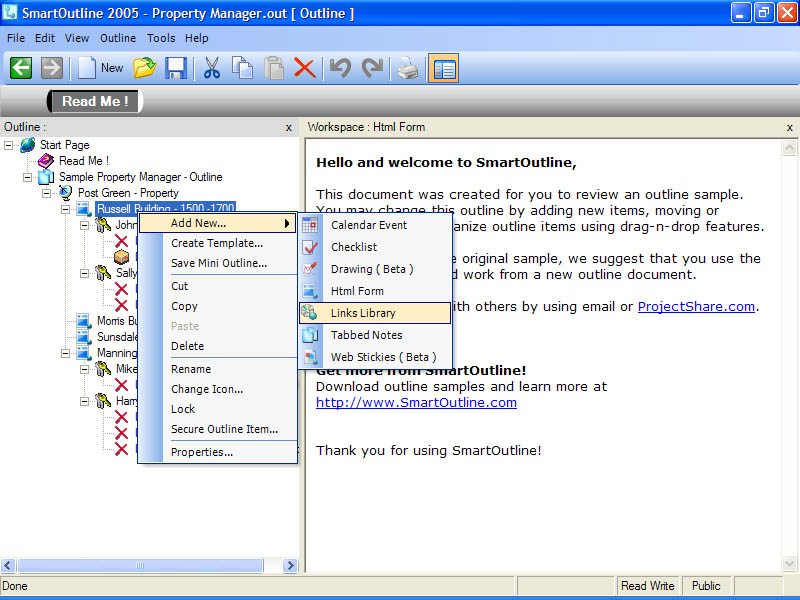
Task: Collapse the Post Green - Property node
Action: pos(46,193)
